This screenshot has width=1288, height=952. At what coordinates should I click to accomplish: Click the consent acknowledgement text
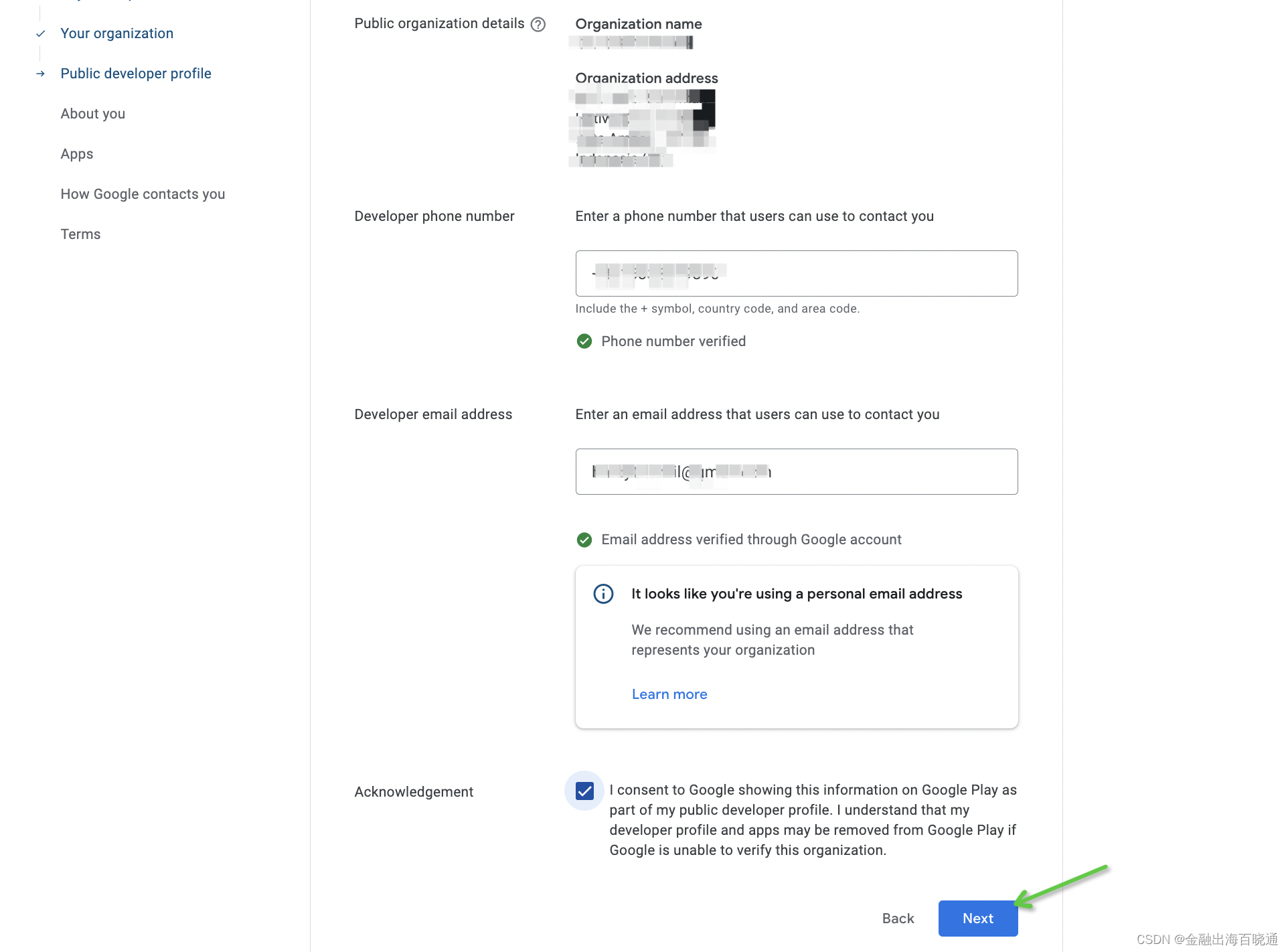812,820
